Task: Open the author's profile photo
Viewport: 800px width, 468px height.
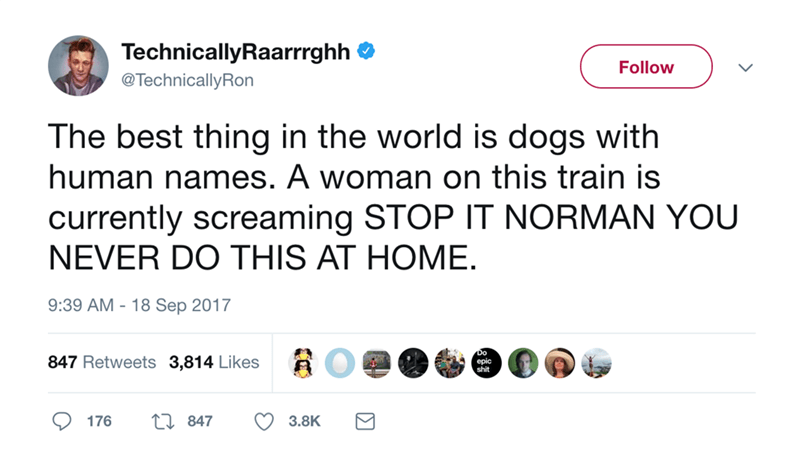Action: 79,67
